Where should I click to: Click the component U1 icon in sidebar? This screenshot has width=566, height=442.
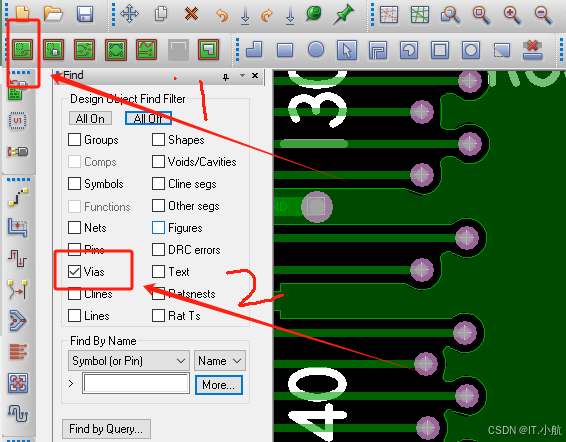17,120
